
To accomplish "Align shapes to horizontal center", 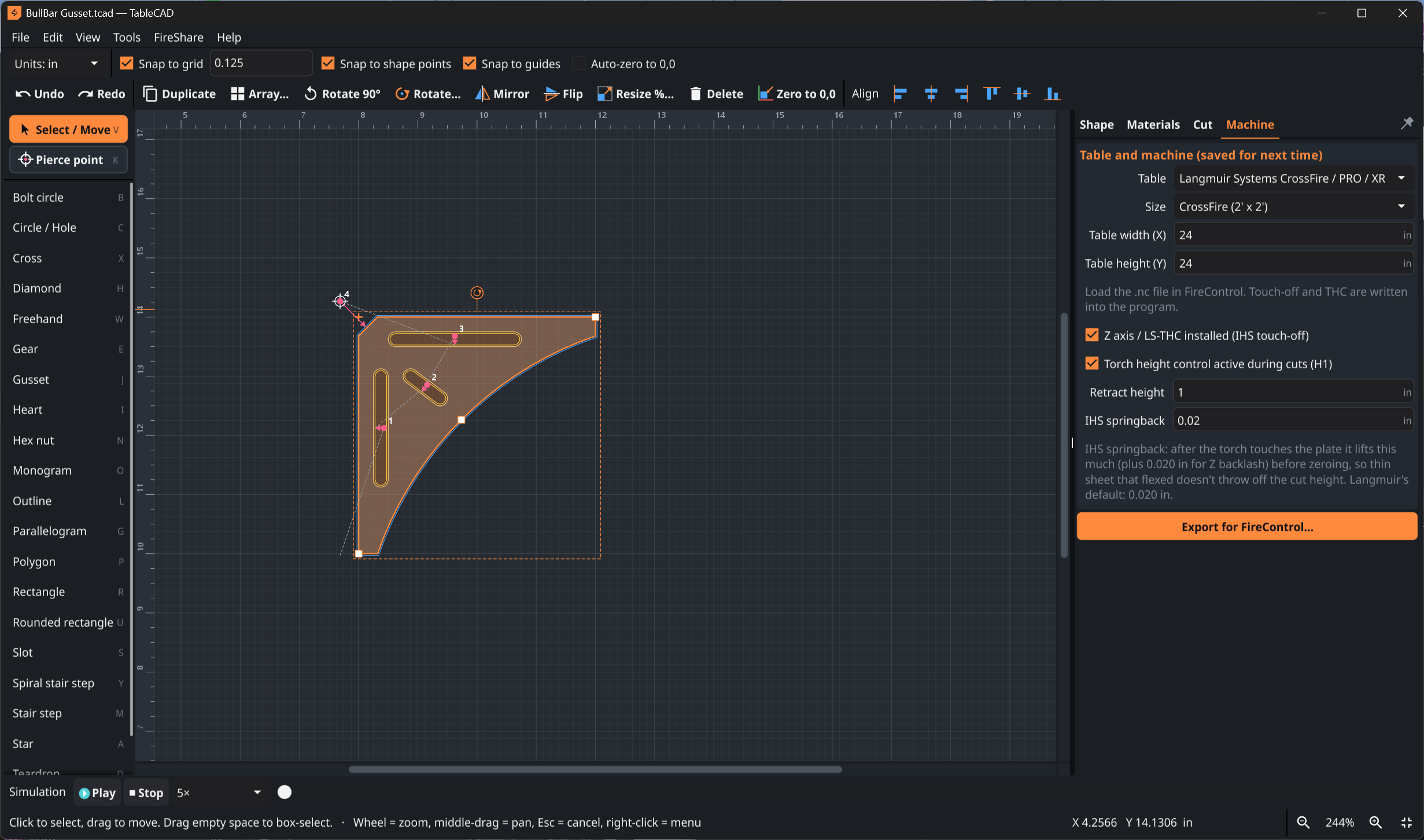I will pyautogui.click(x=931, y=94).
